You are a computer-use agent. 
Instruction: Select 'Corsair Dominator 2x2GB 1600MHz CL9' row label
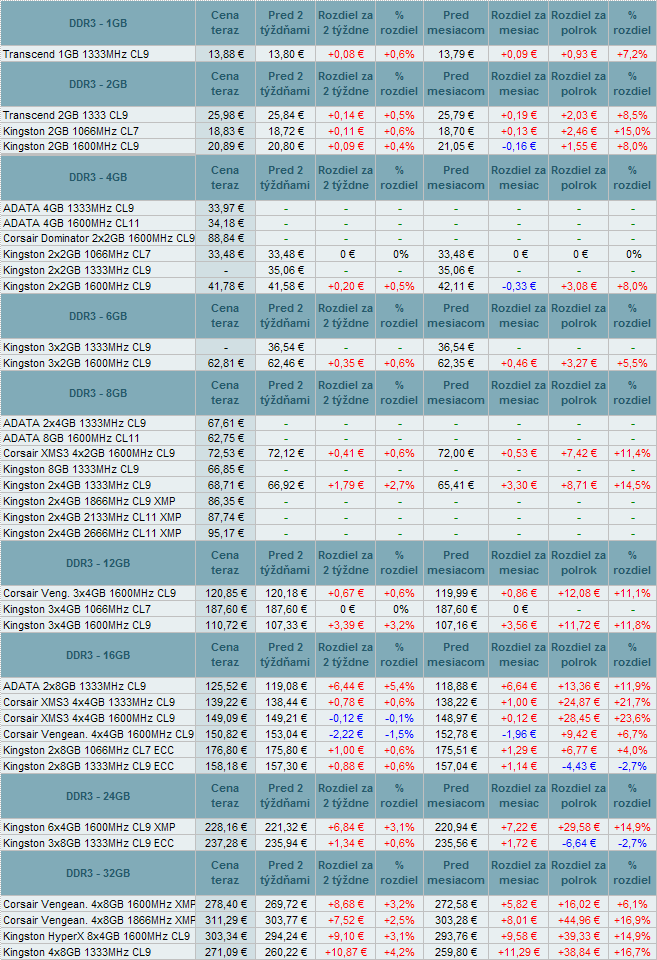pyautogui.click(x=99, y=238)
